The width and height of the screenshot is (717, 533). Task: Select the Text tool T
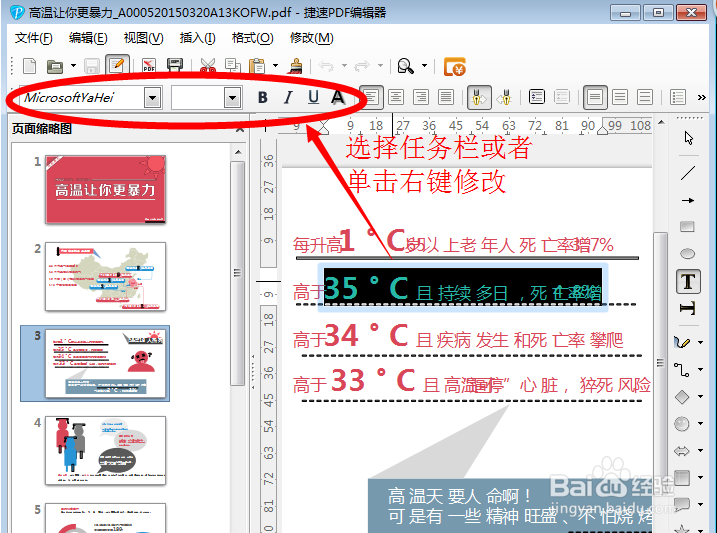(688, 282)
